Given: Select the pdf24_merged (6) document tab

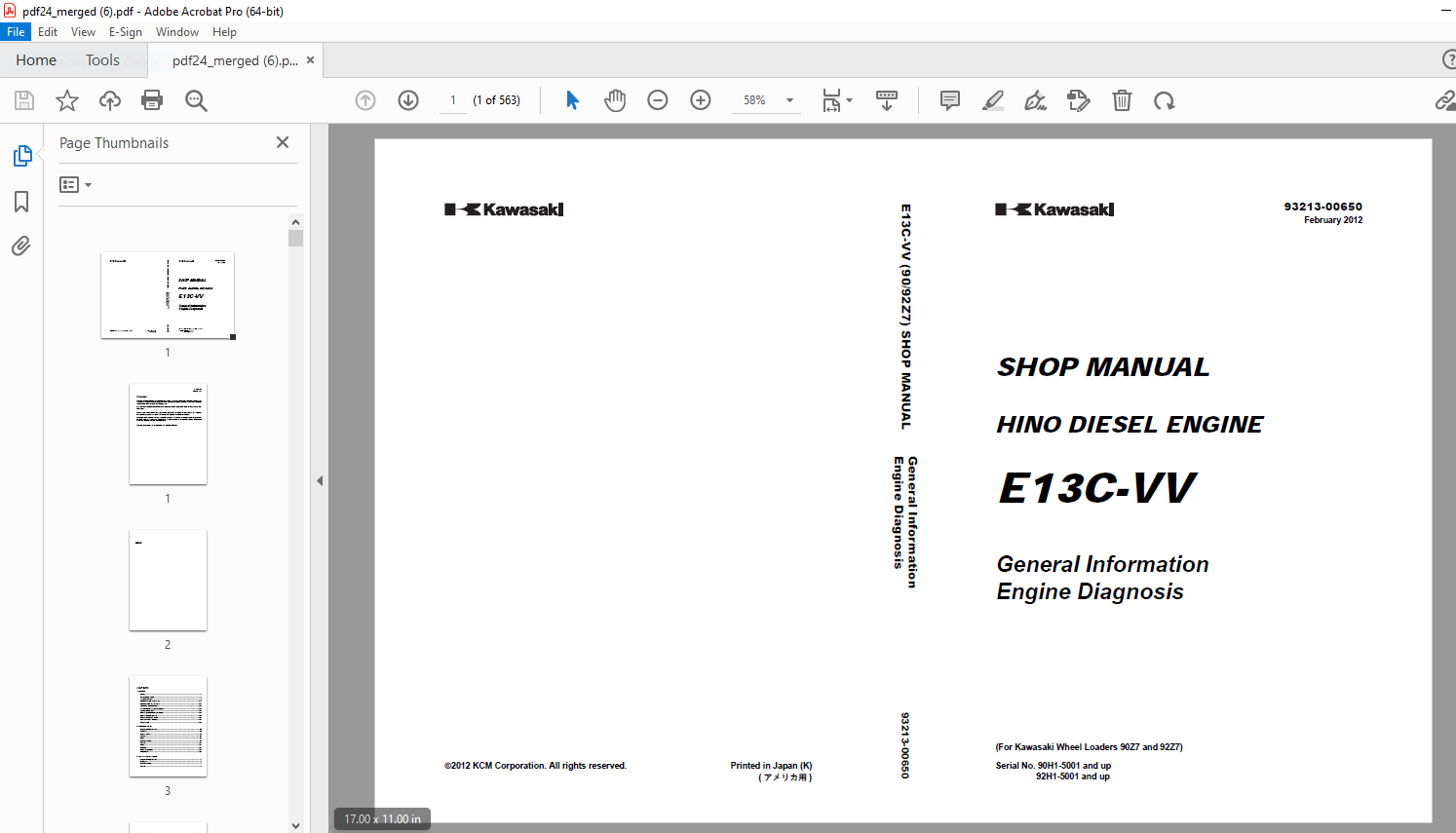Looking at the screenshot, I should [x=235, y=60].
